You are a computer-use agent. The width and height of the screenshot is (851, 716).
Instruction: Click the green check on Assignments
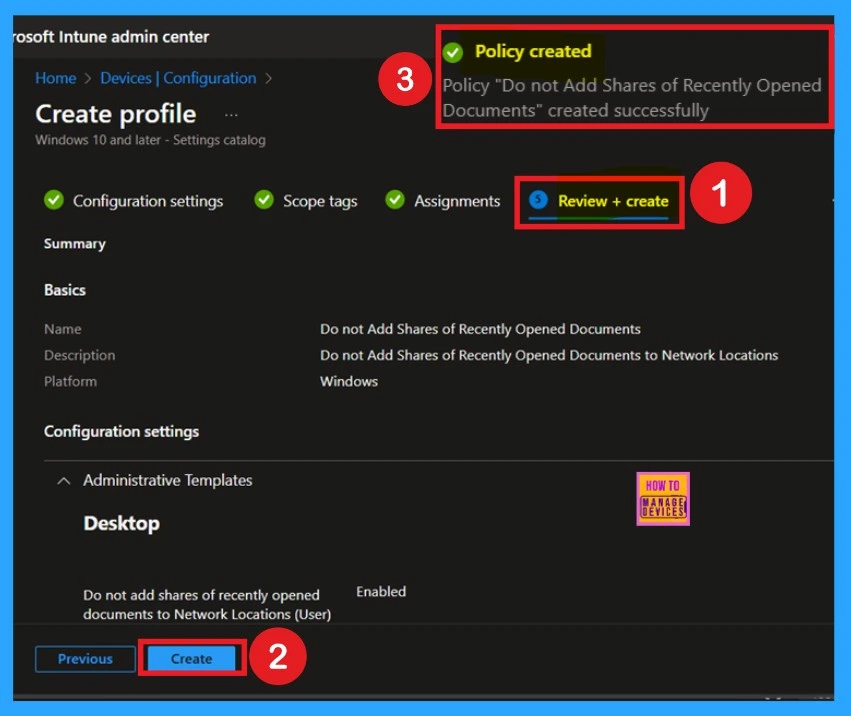coord(395,200)
